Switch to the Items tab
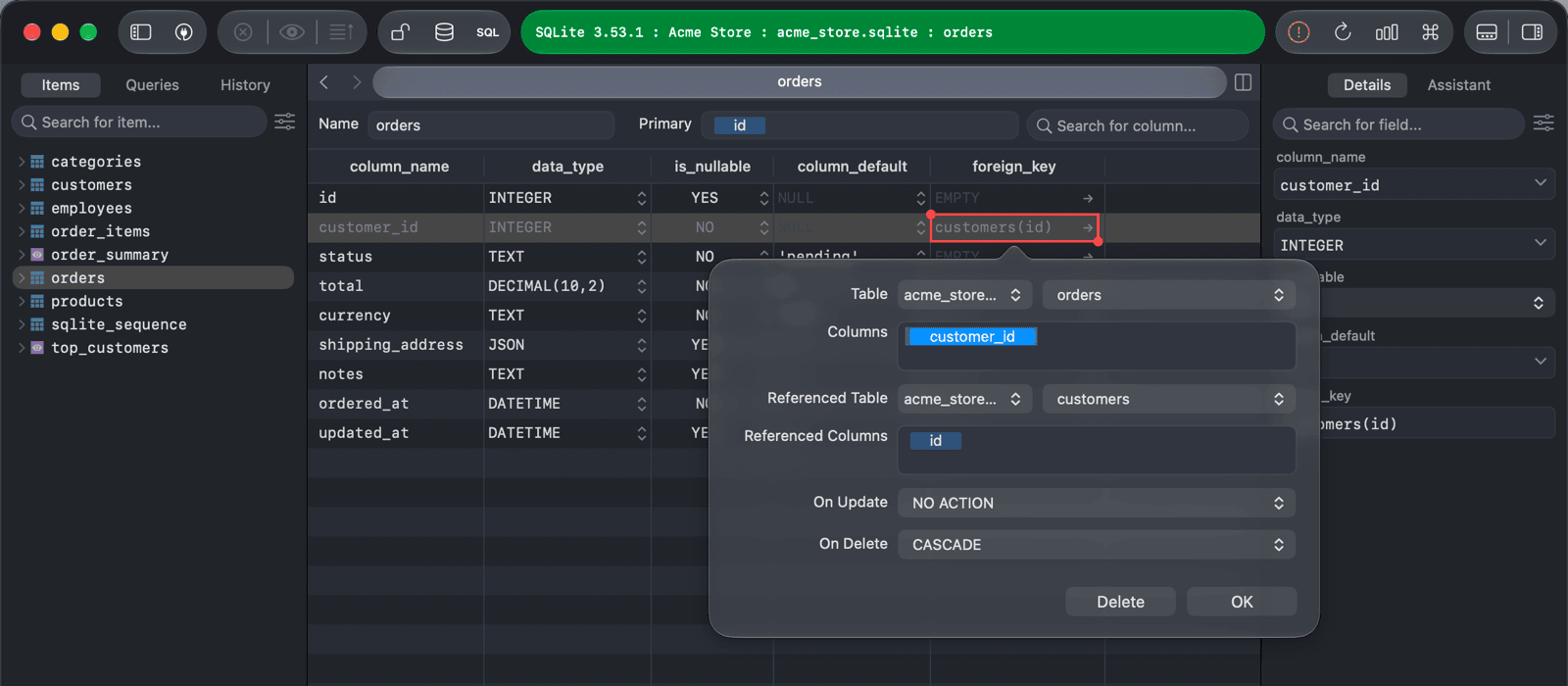Screen dimensions: 1568x686 pos(61,85)
